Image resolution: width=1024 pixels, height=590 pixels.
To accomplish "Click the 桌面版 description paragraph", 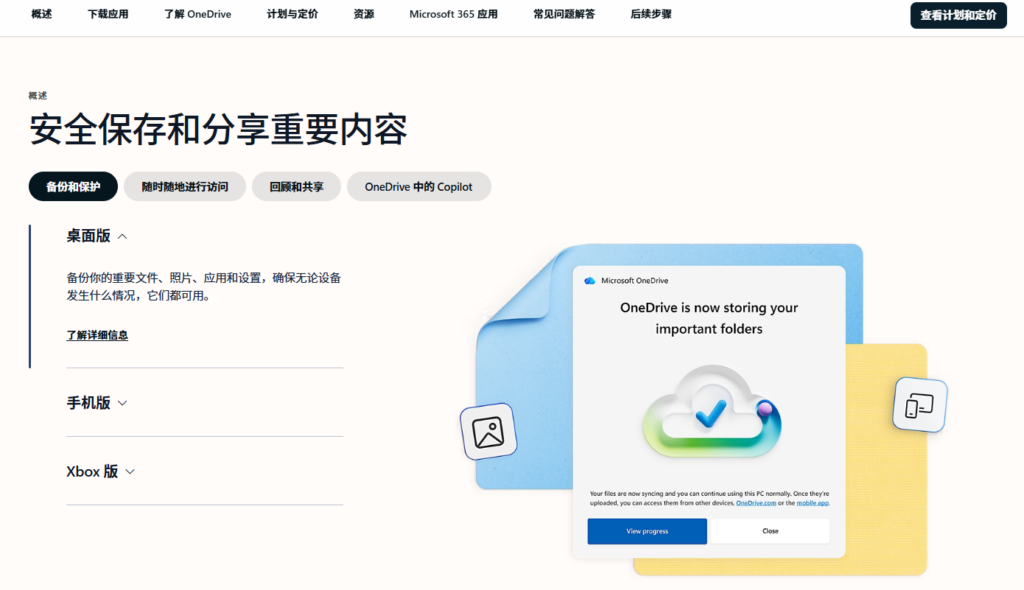I will (x=203, y=286).
